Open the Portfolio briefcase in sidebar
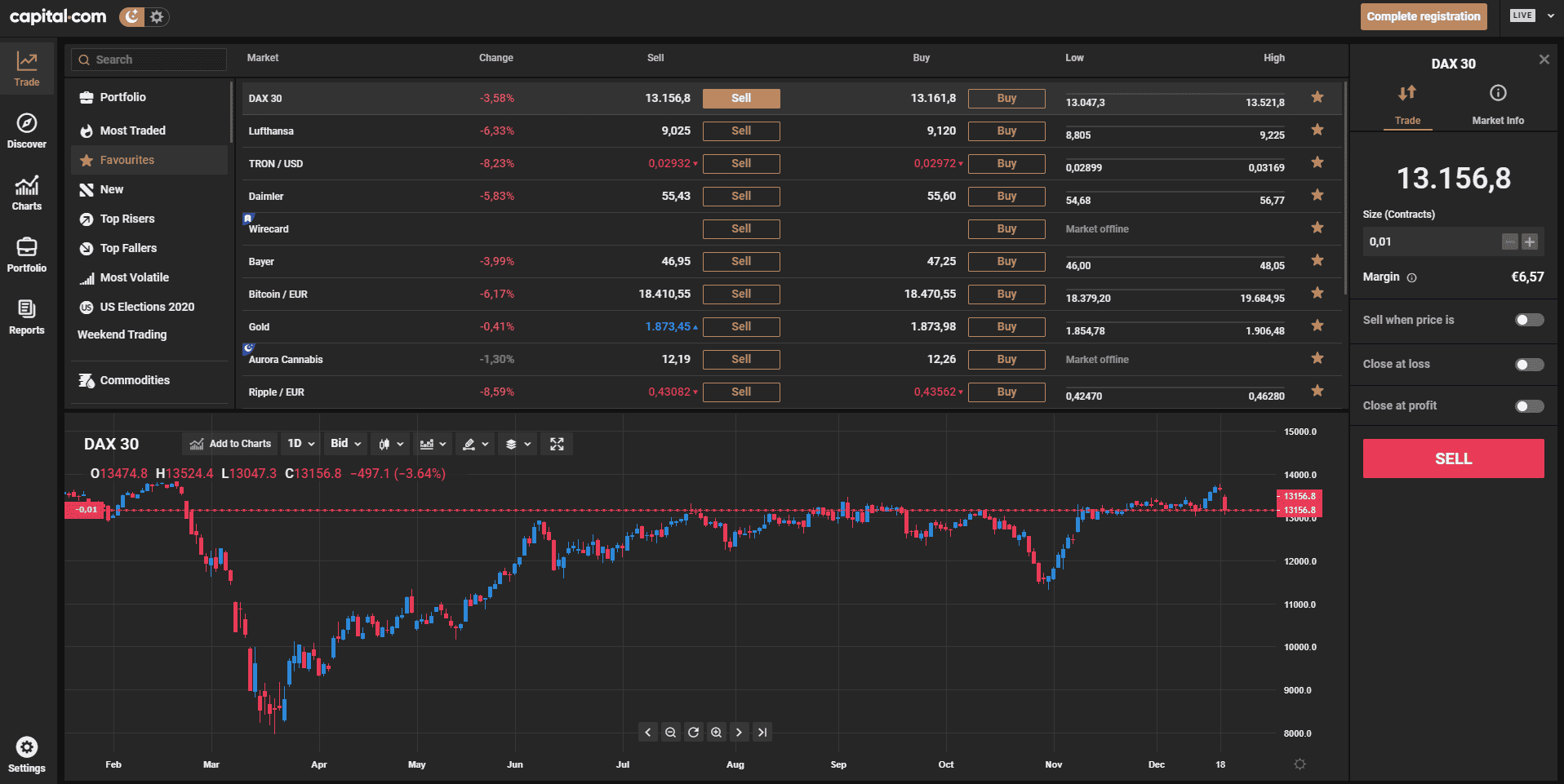The image size is (1564, 784). pyautogui.click(x=27, y=255)
